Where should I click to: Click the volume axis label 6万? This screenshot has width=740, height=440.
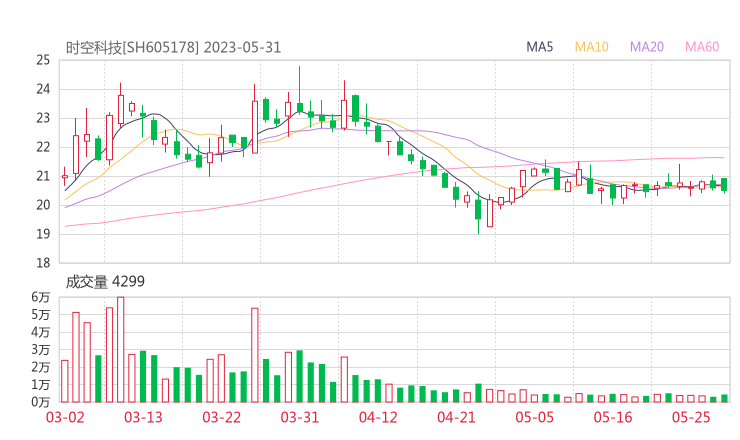click(41, 297)
